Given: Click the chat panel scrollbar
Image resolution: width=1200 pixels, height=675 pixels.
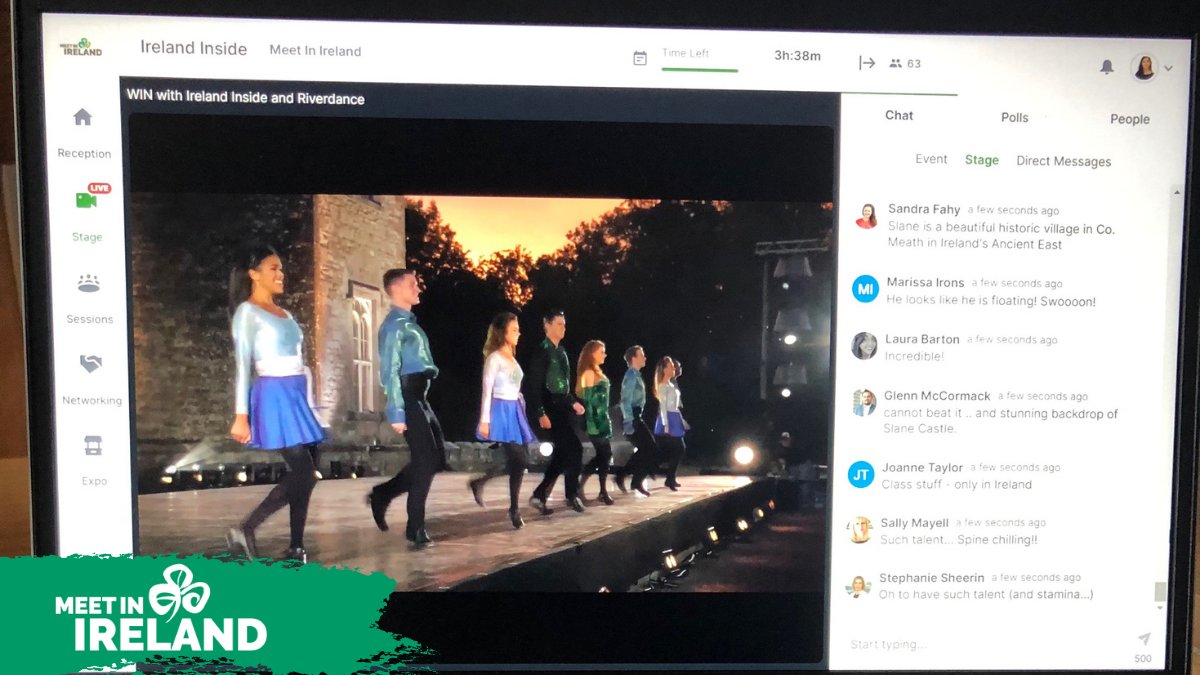Looking at the screenshot, I should click(1160, 592).
